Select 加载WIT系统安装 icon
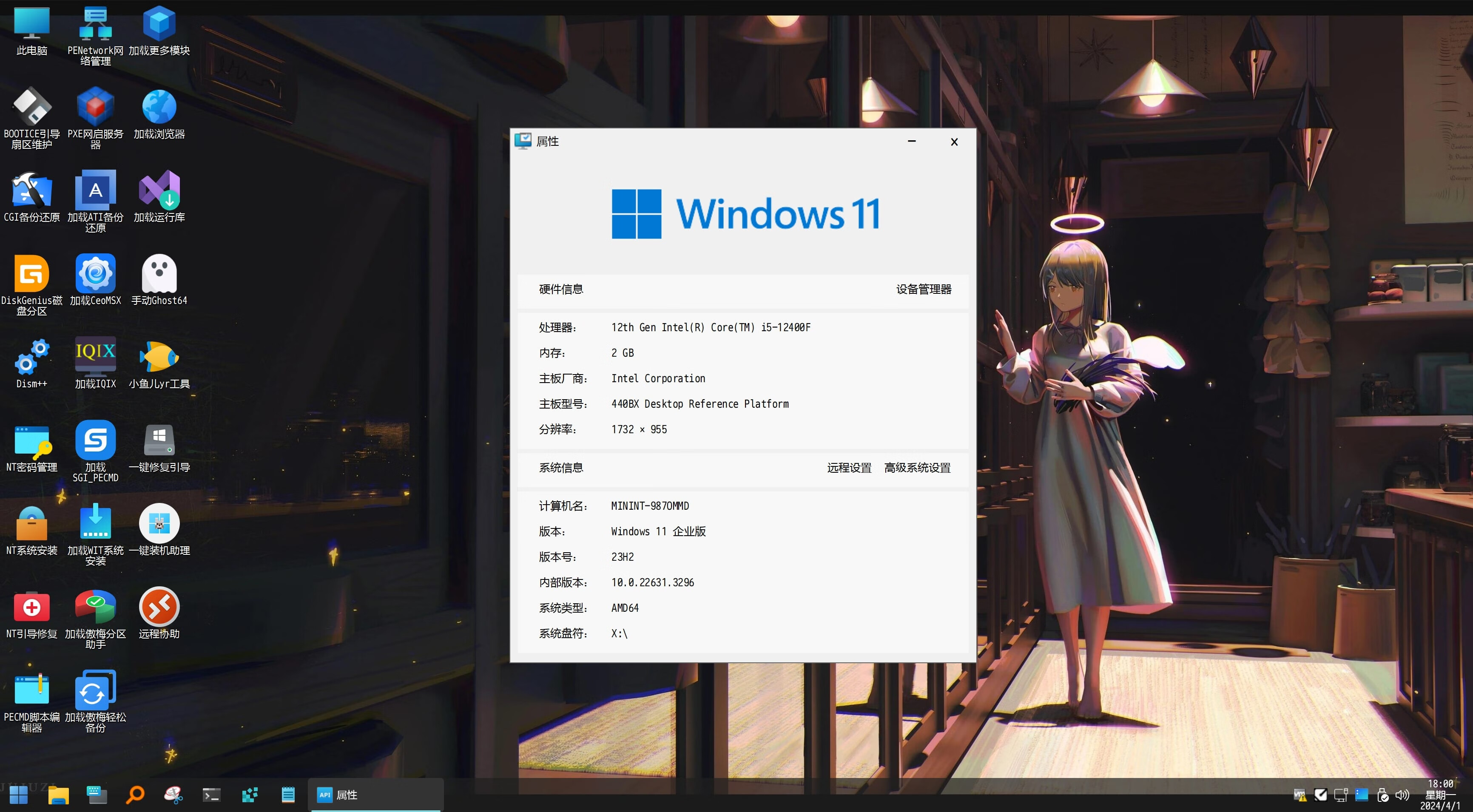This screenshot has width=1473, height=812. click(96, 535)
